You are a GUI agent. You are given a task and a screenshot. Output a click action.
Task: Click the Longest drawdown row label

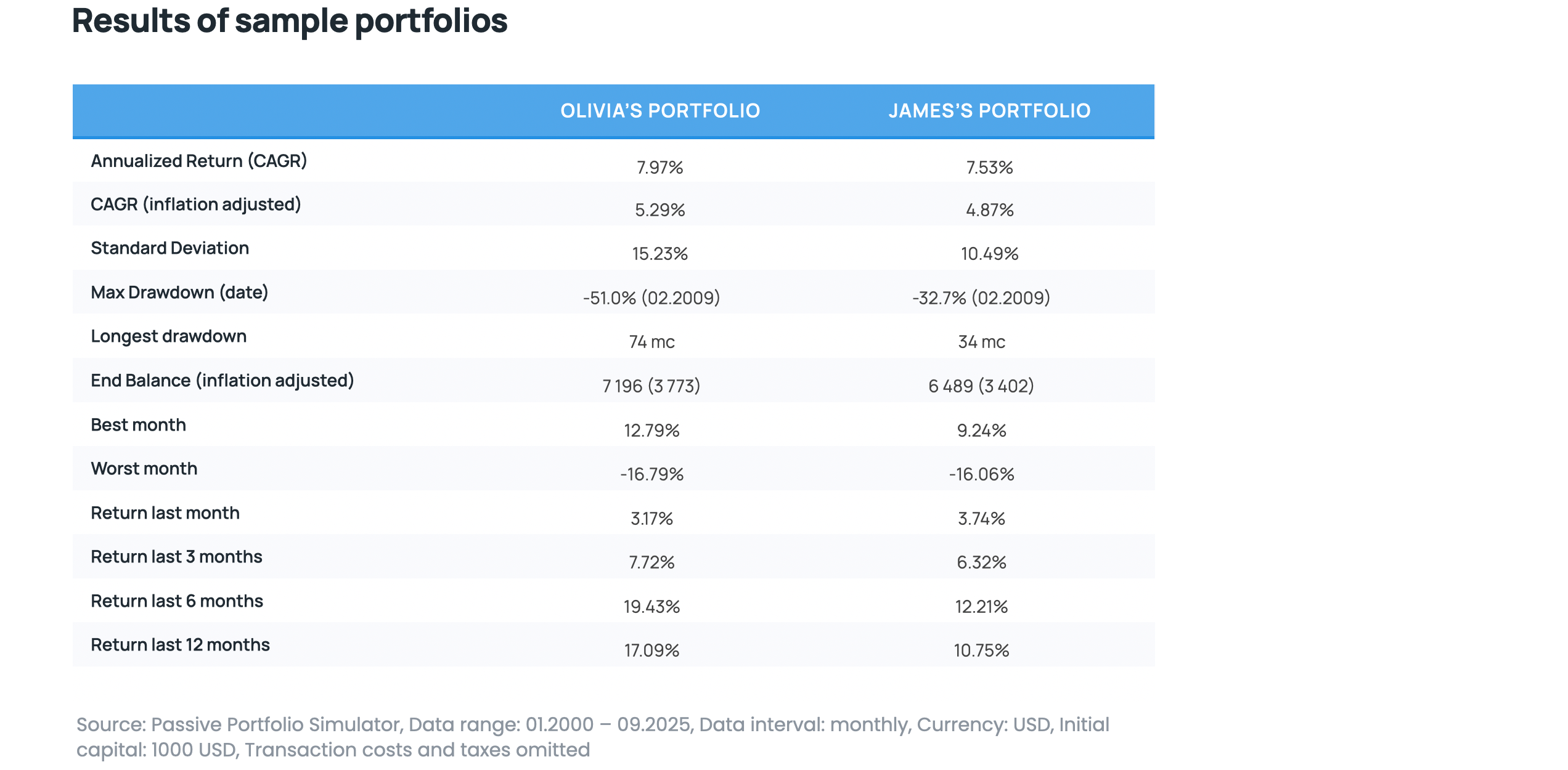pos(168,336)
